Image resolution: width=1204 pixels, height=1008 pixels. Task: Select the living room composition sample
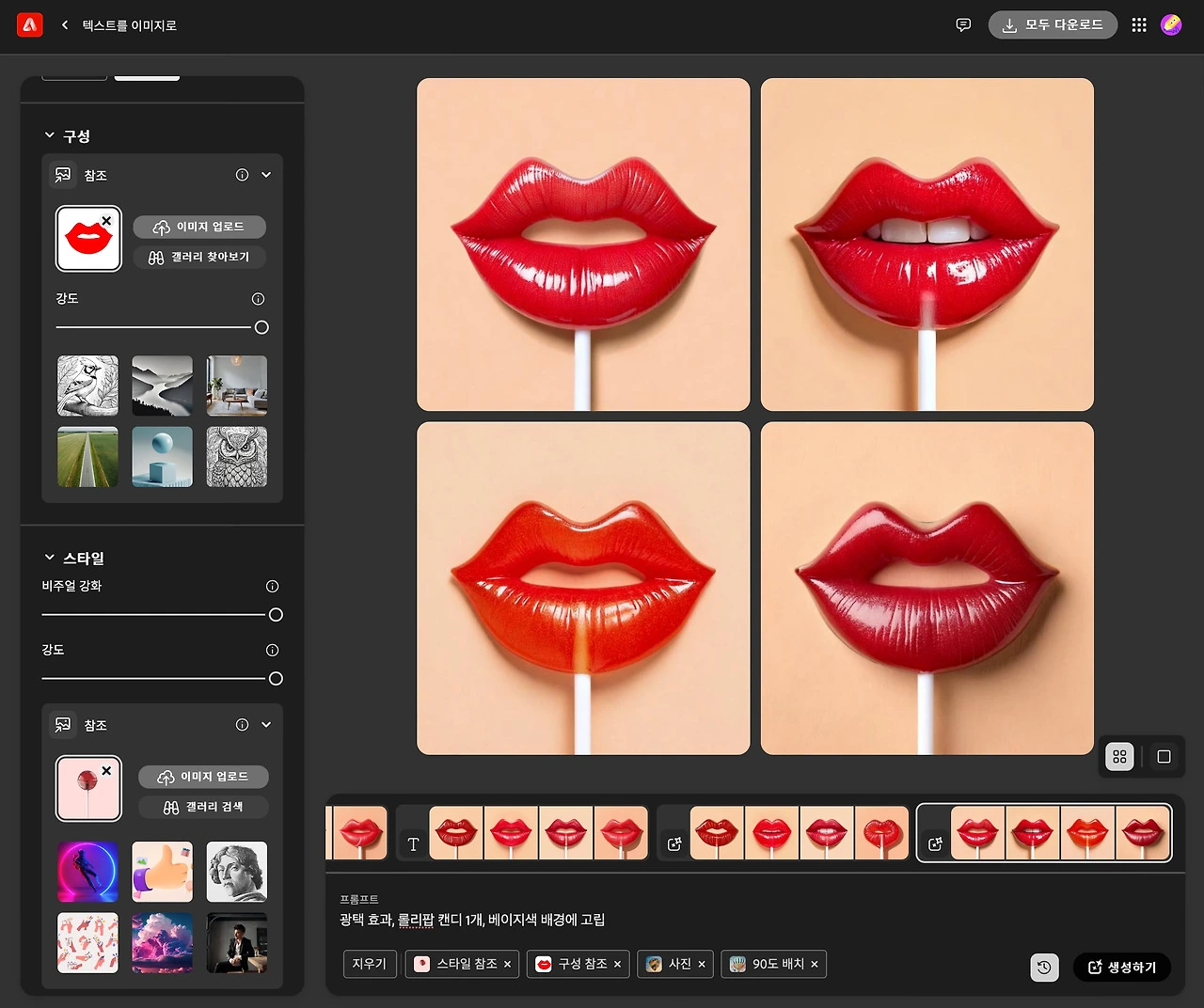point(237,386)
